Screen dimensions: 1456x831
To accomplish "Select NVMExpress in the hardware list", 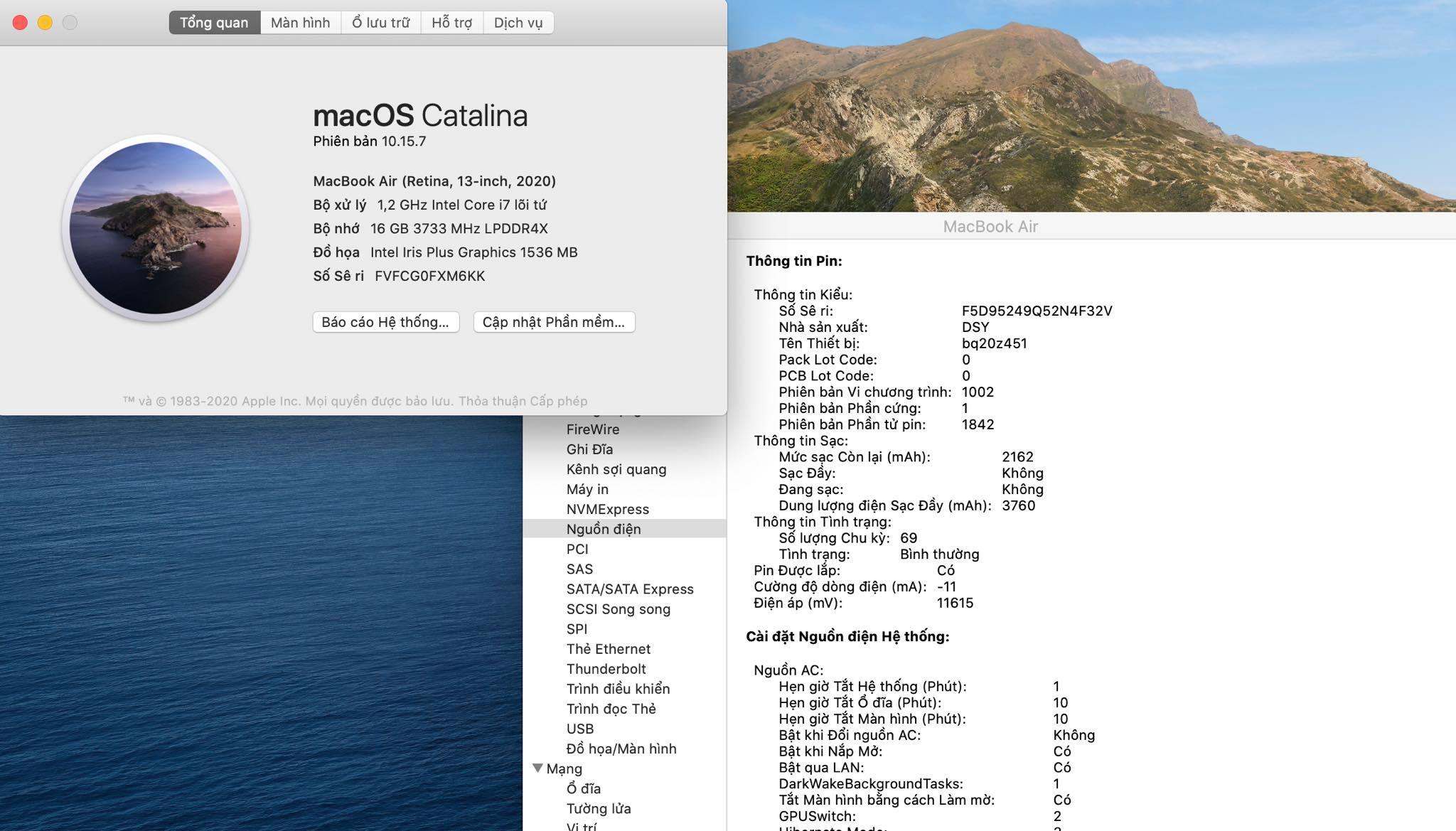I will point(607,509).
